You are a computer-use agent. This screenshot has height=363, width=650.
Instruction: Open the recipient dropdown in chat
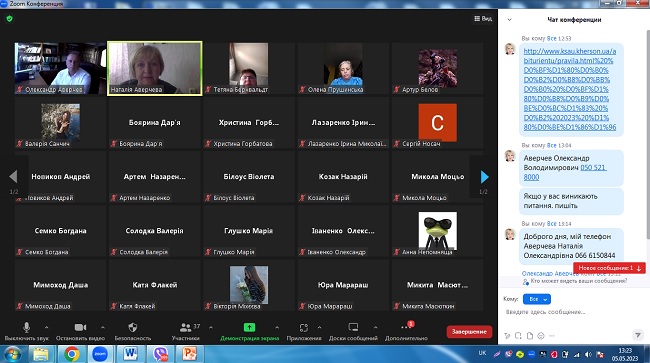(x=537, y=299)
